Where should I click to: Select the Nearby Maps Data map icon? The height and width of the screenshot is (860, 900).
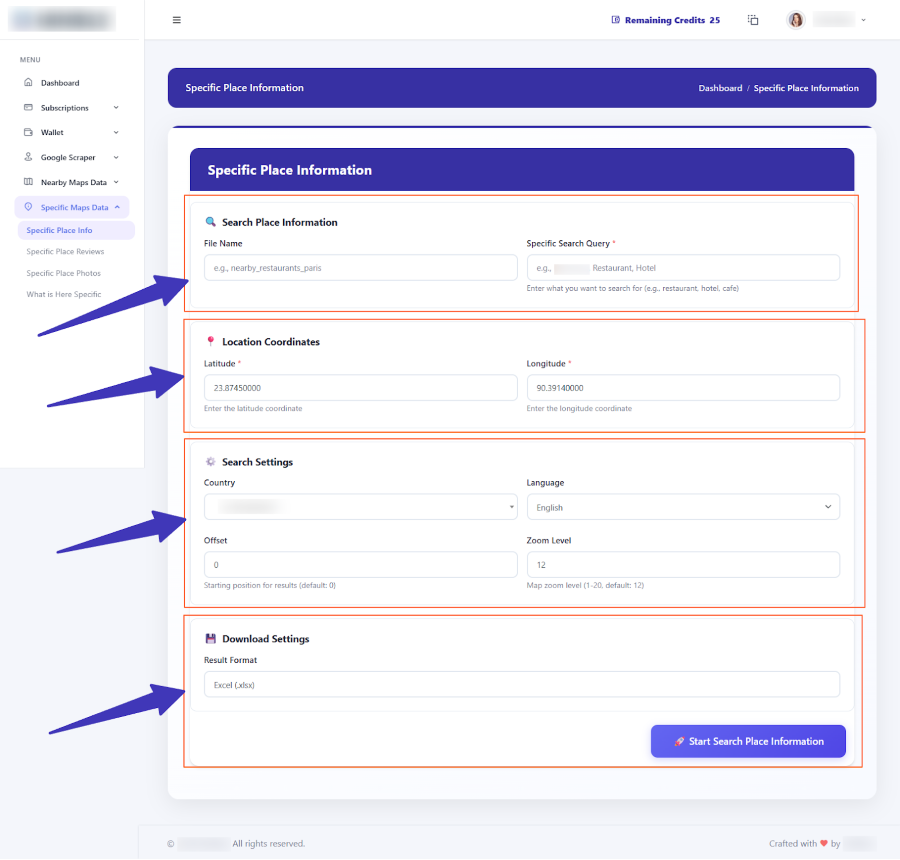point(29,182)
